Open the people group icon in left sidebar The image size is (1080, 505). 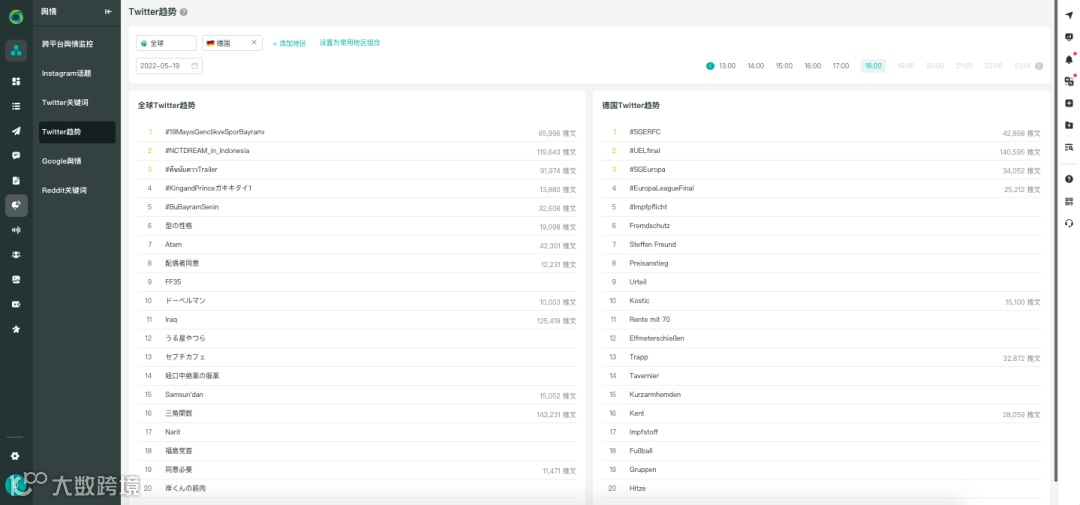click(x=16, y=255)
